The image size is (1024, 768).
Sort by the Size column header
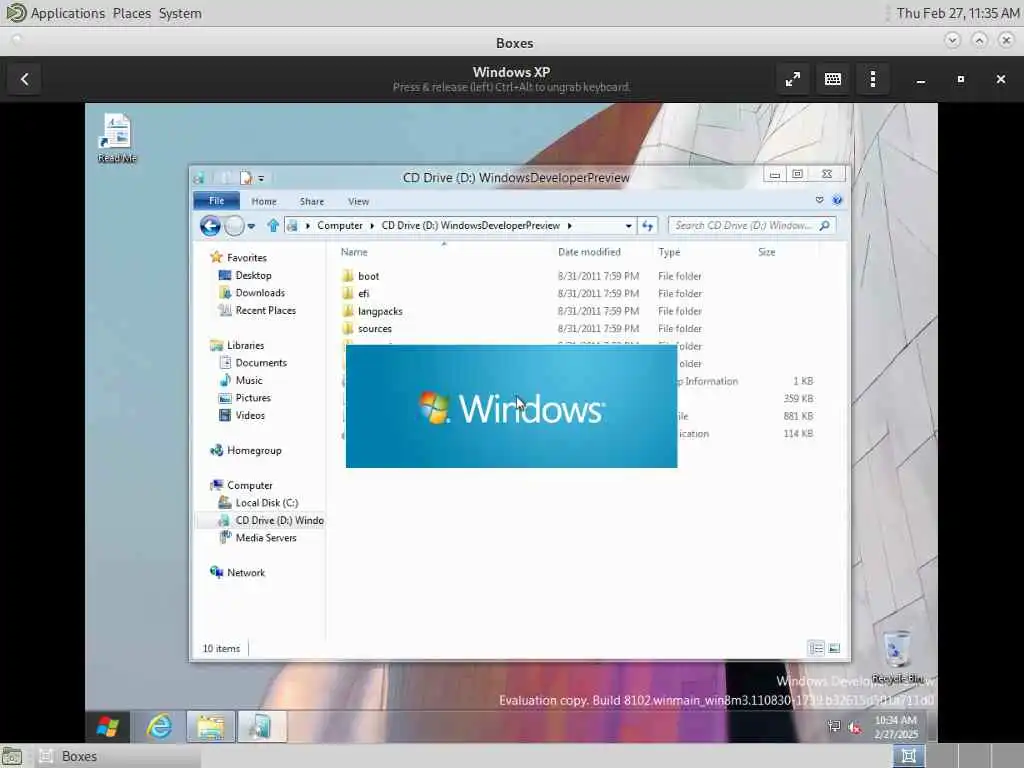tap(767, 252)
